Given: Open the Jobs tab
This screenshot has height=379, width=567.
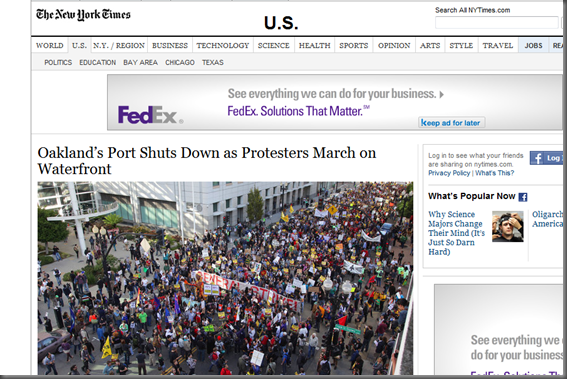Looking at the screenshot, I should (x=533, y=46).
